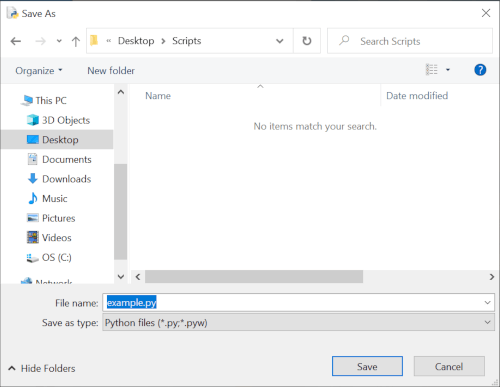Click the file list scroll left arrow

(x=138, y=277)
